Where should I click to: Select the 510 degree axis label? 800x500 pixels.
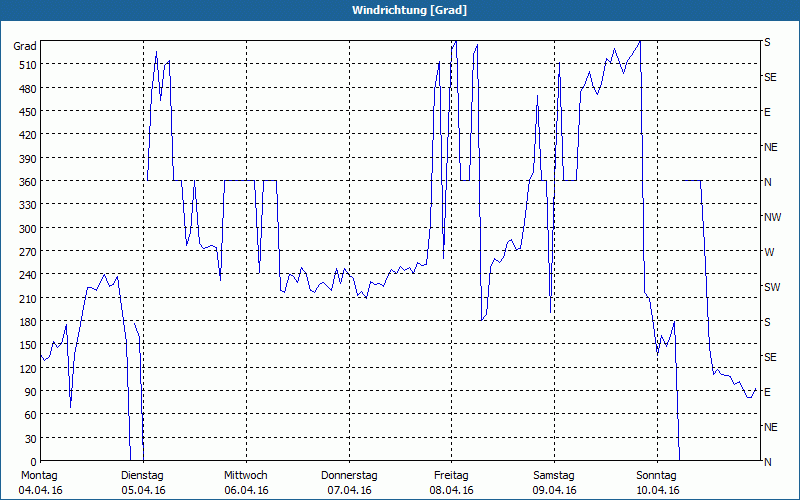28,65
